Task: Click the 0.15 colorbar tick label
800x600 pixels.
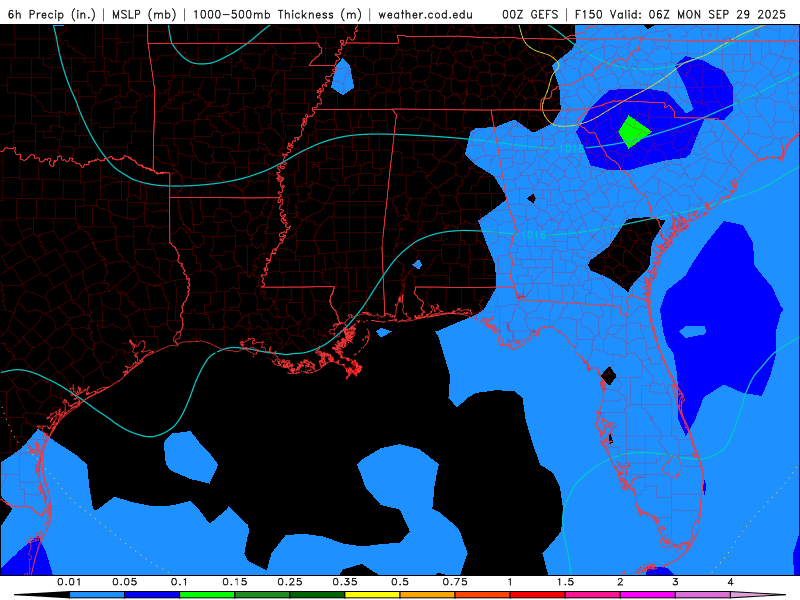Action: 235,582
